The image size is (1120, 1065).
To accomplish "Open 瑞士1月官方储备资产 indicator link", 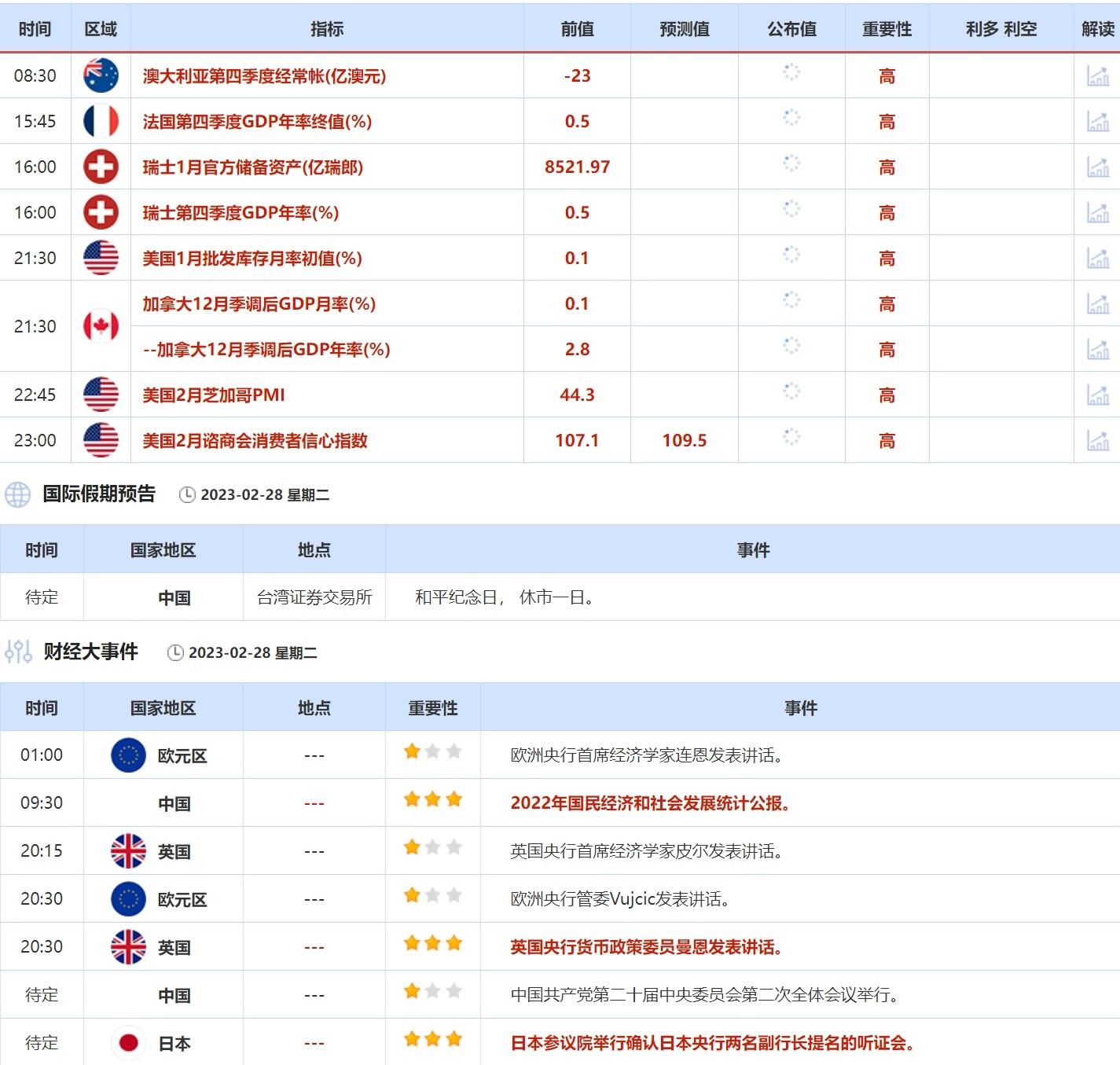I will pyautogui.click(x=252, y=167).
